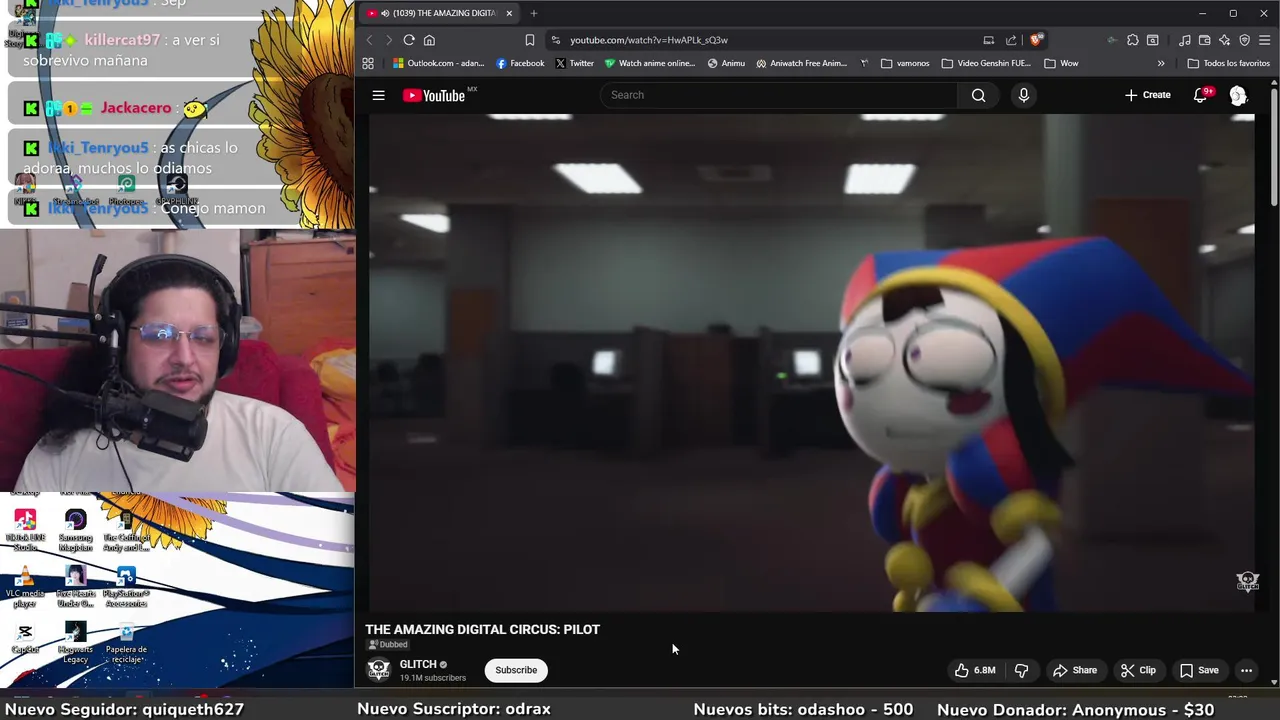
Task: Open the Animu bookmark
Action: click(726, 63)
